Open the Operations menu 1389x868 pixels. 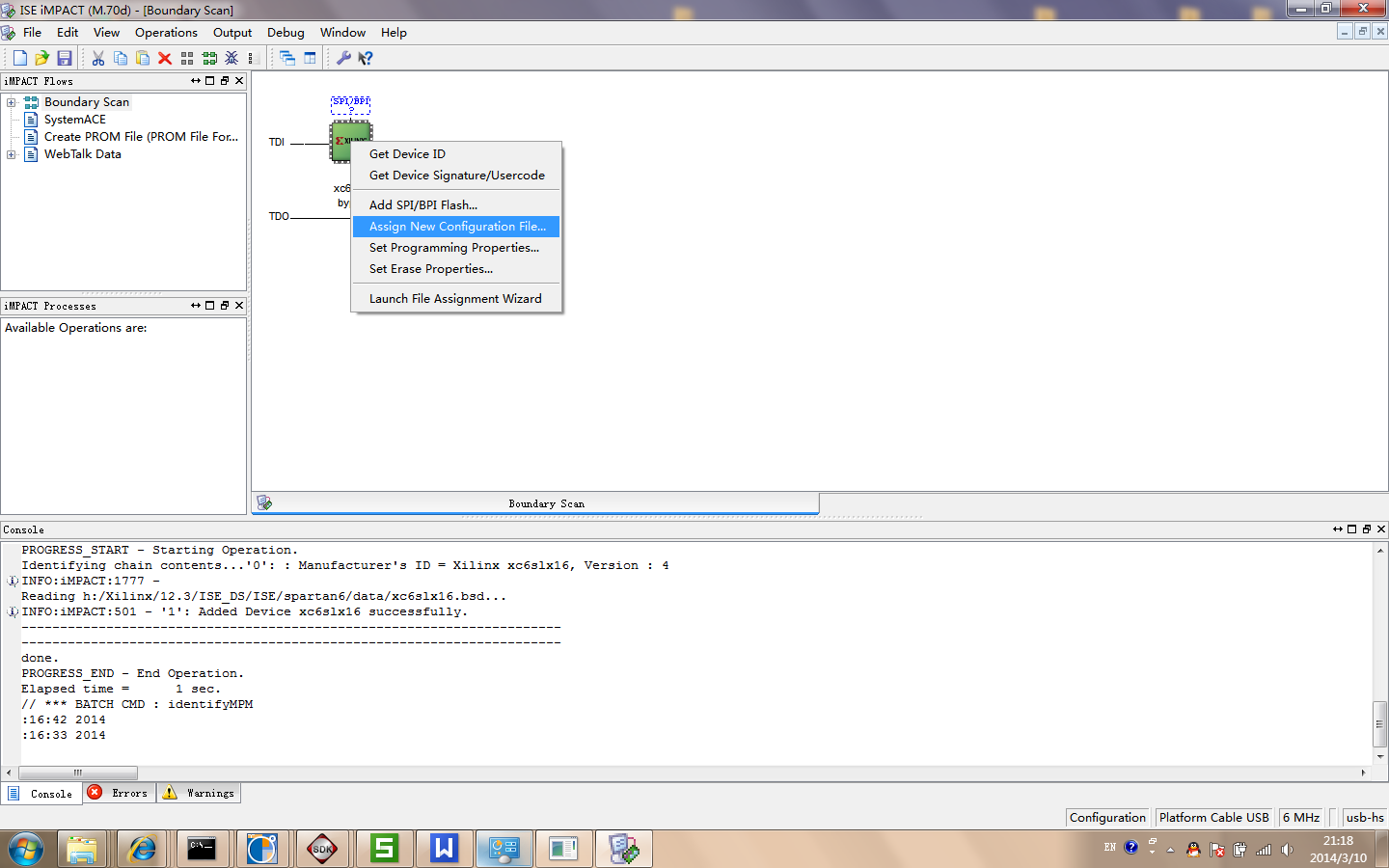166,32
